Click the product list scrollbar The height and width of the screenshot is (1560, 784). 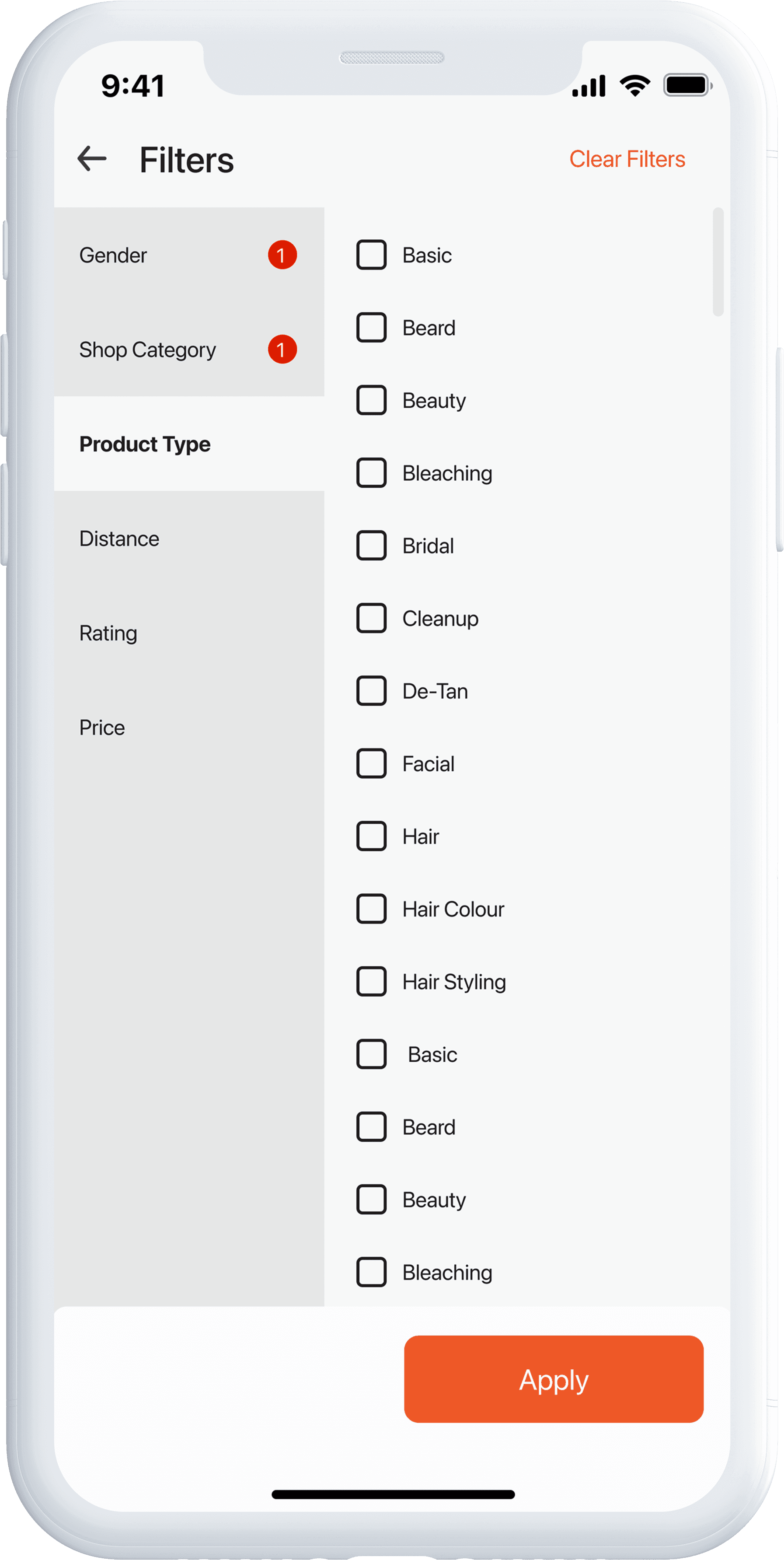point(718,262)
